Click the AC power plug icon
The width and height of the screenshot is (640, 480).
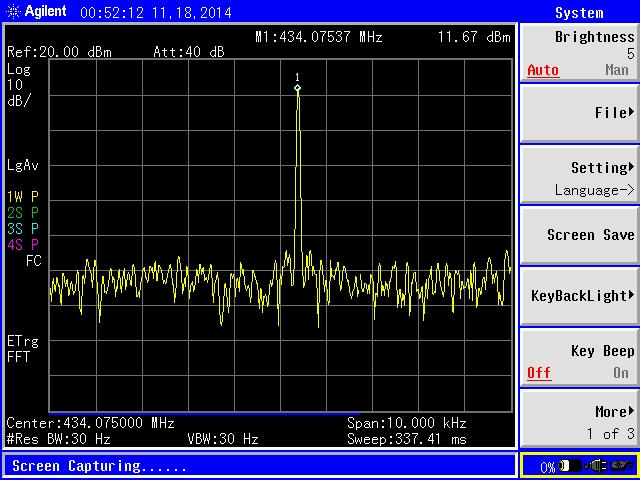coord(596,466)
